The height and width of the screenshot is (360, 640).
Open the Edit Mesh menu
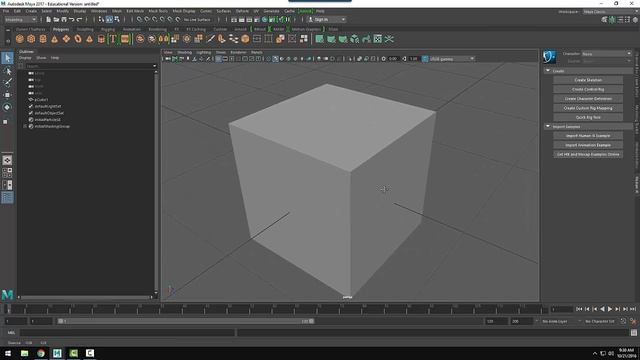pos(135,11)
